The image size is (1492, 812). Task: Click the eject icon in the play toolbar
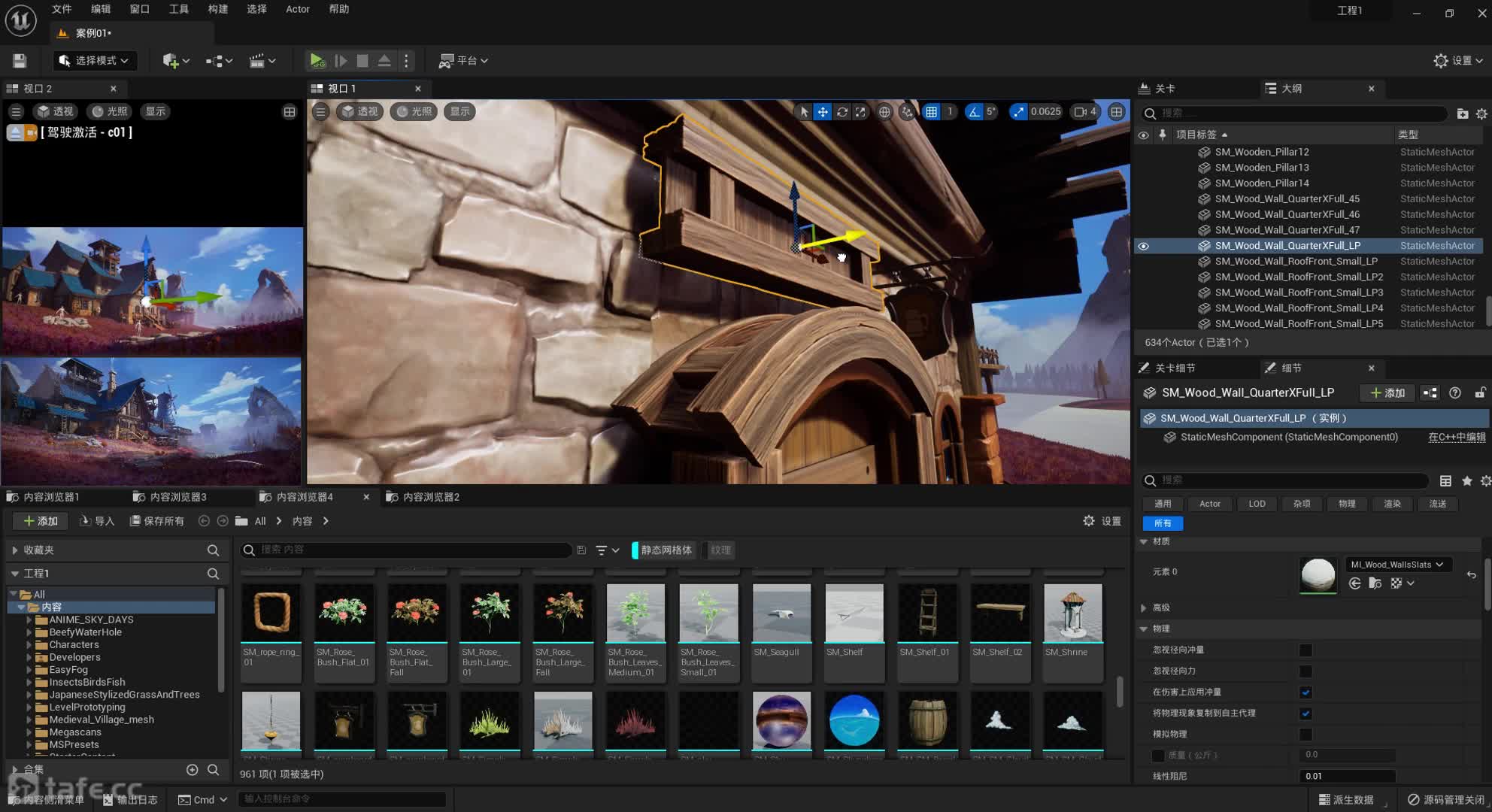(x=384, y=61)
